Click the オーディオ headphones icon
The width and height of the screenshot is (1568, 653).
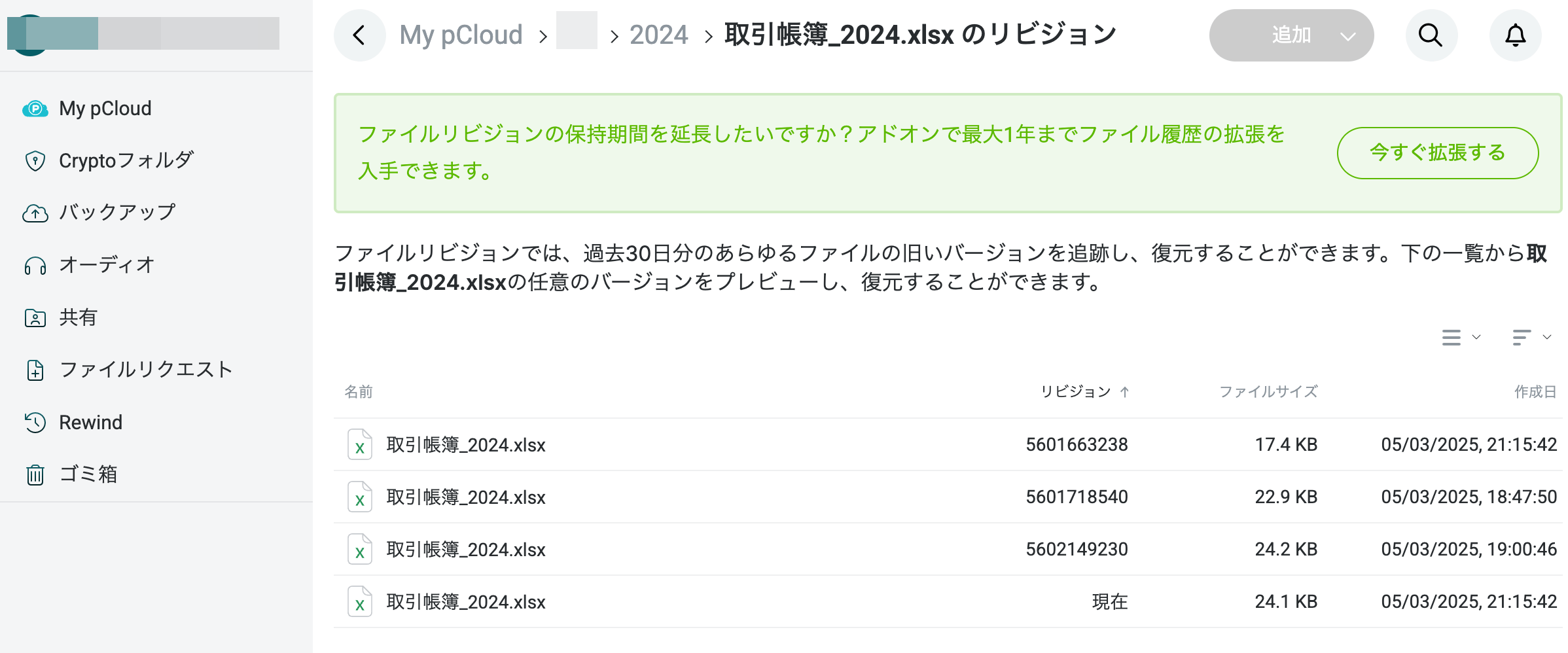pos(35,266)
